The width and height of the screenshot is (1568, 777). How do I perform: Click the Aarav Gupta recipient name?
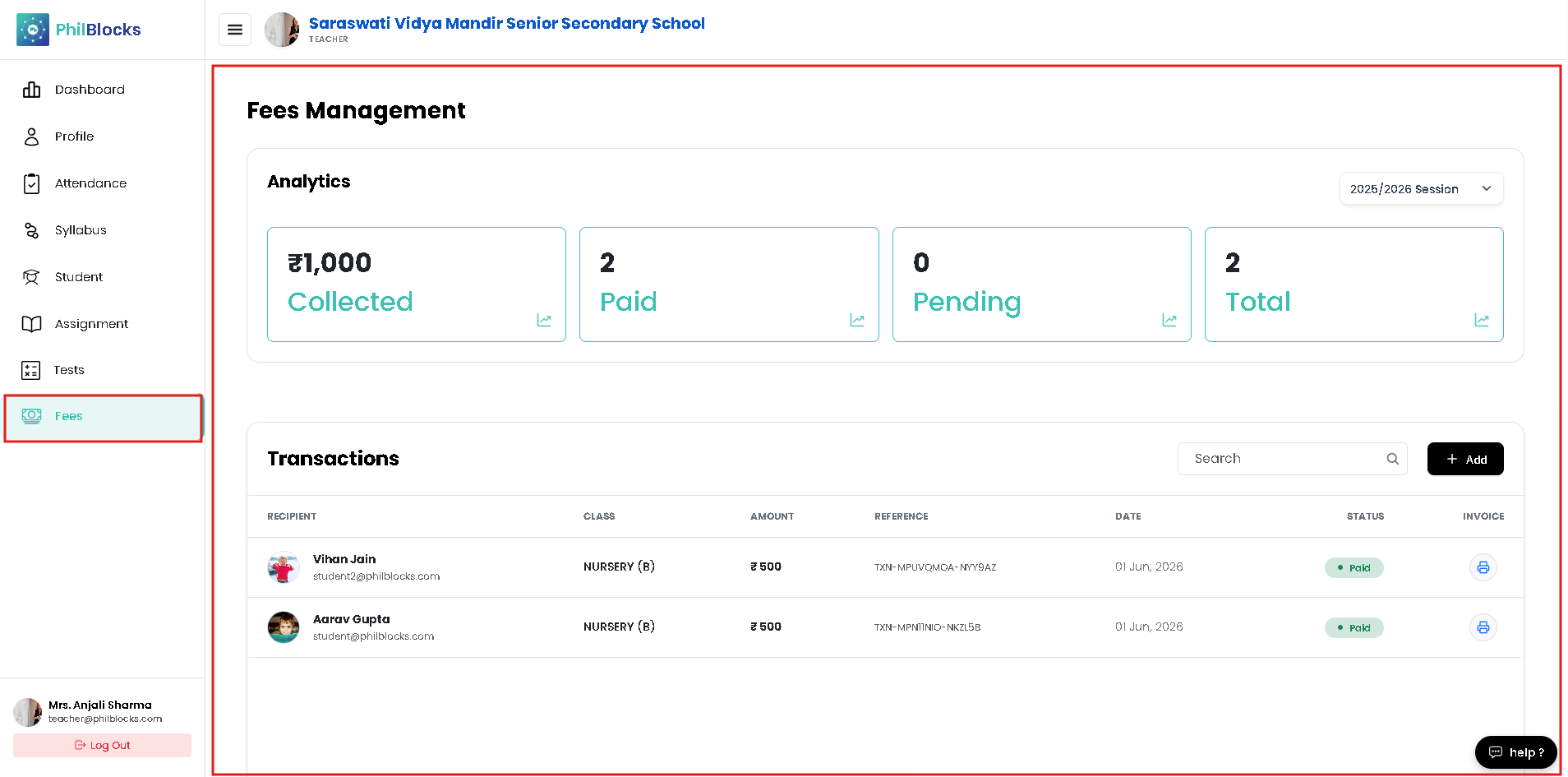coord(352,619)
